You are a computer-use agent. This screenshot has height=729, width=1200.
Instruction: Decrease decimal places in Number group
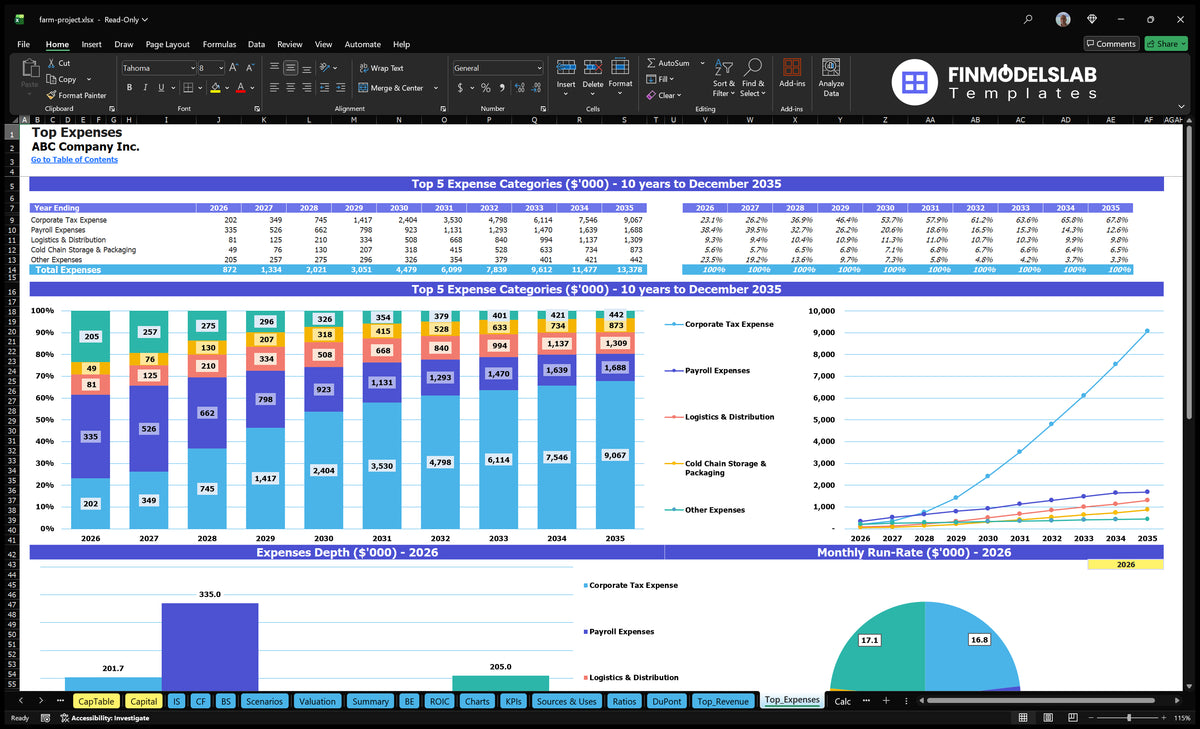point(536,88)
